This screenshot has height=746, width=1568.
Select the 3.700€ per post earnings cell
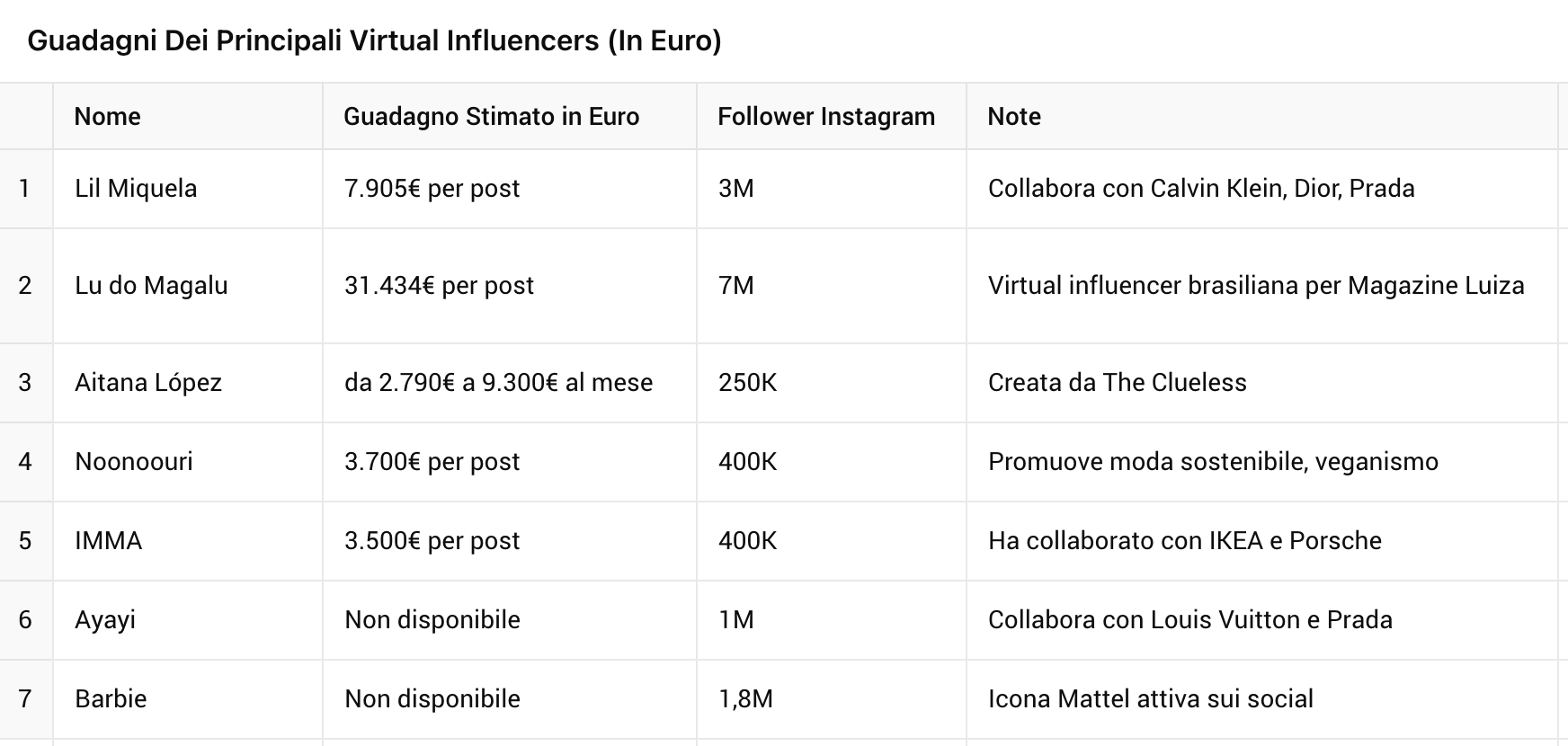pyautogui.click(x=432, y=462)
